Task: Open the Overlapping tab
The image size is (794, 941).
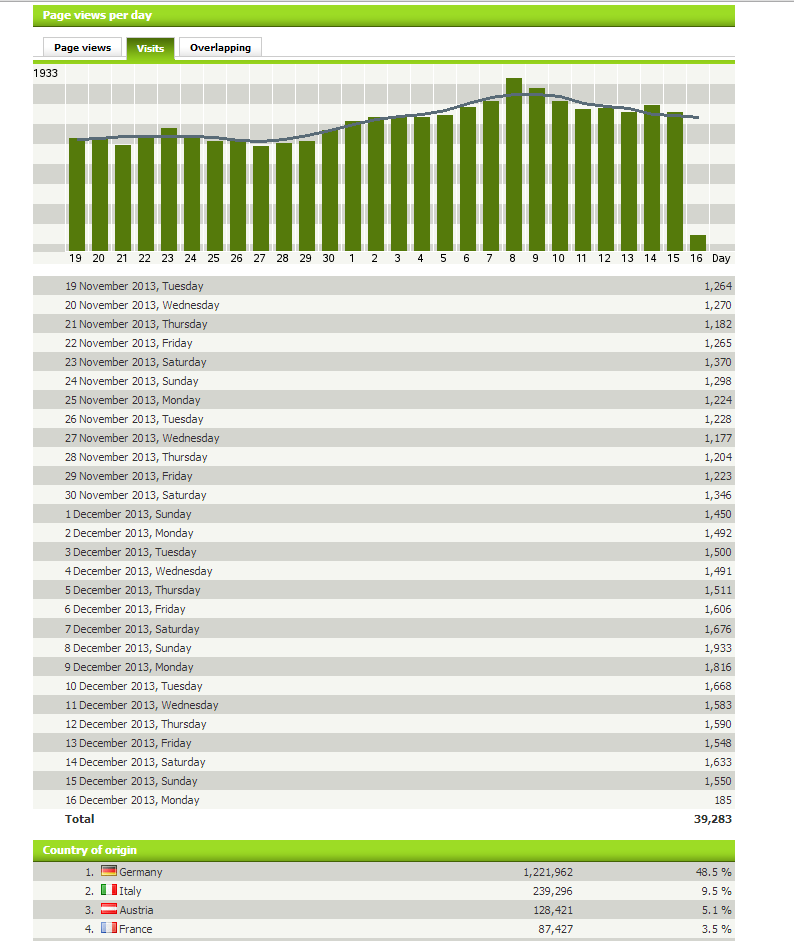Action: [x=220, y=47]
